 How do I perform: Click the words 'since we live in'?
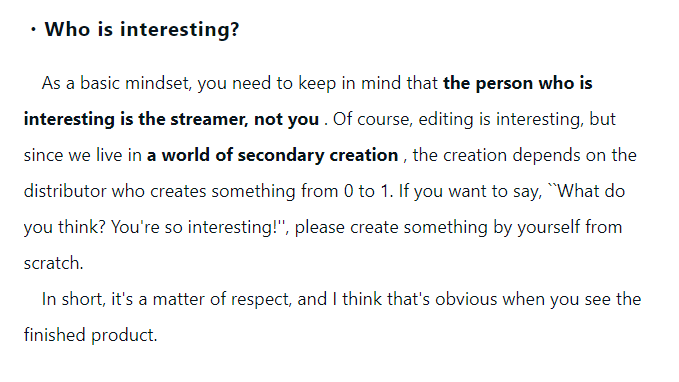pyautogui.click(x=83, y=155)
